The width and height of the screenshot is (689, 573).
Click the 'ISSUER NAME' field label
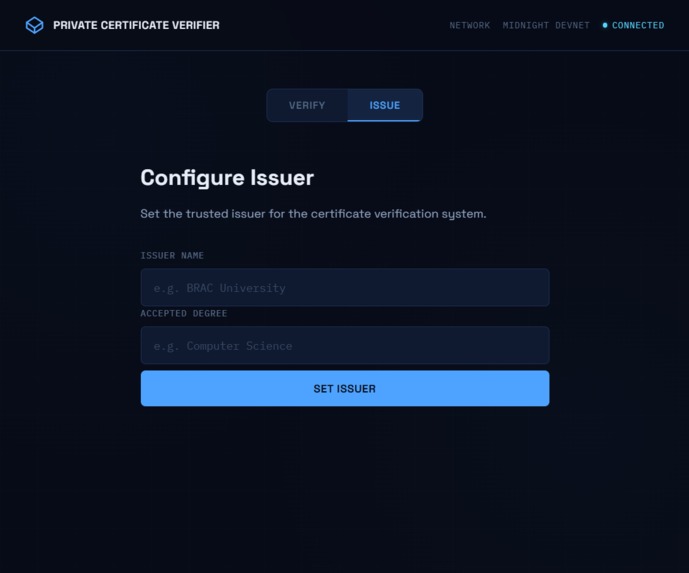(x=172, y=255)
